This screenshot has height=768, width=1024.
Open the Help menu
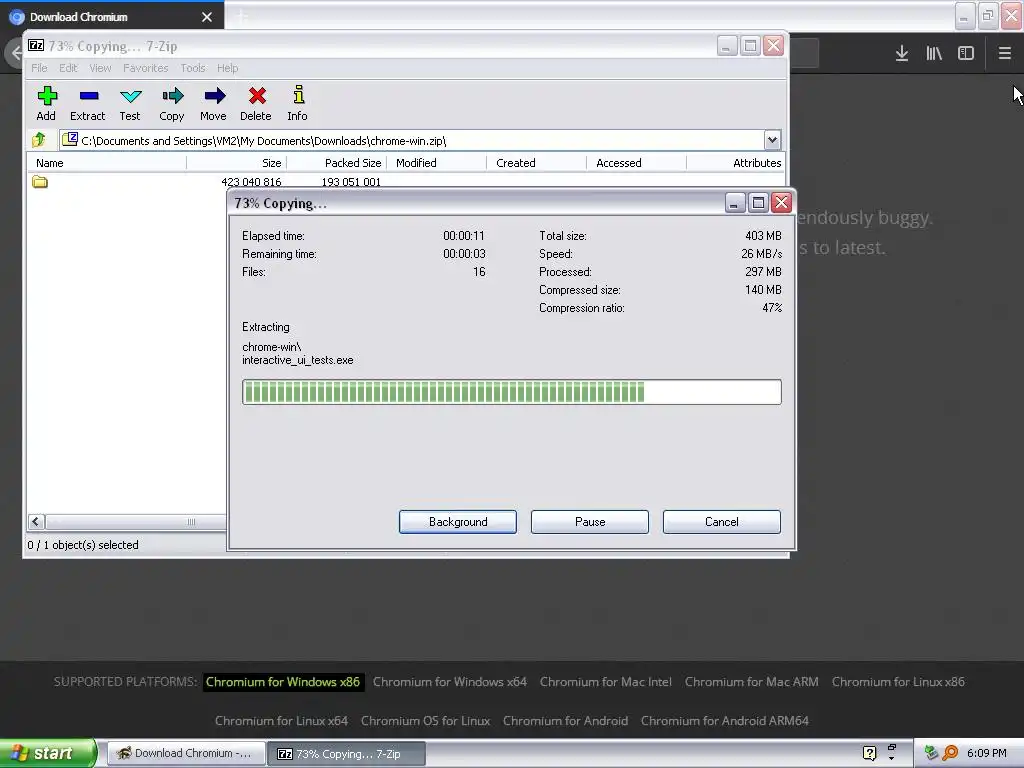(x=227, y=68)
